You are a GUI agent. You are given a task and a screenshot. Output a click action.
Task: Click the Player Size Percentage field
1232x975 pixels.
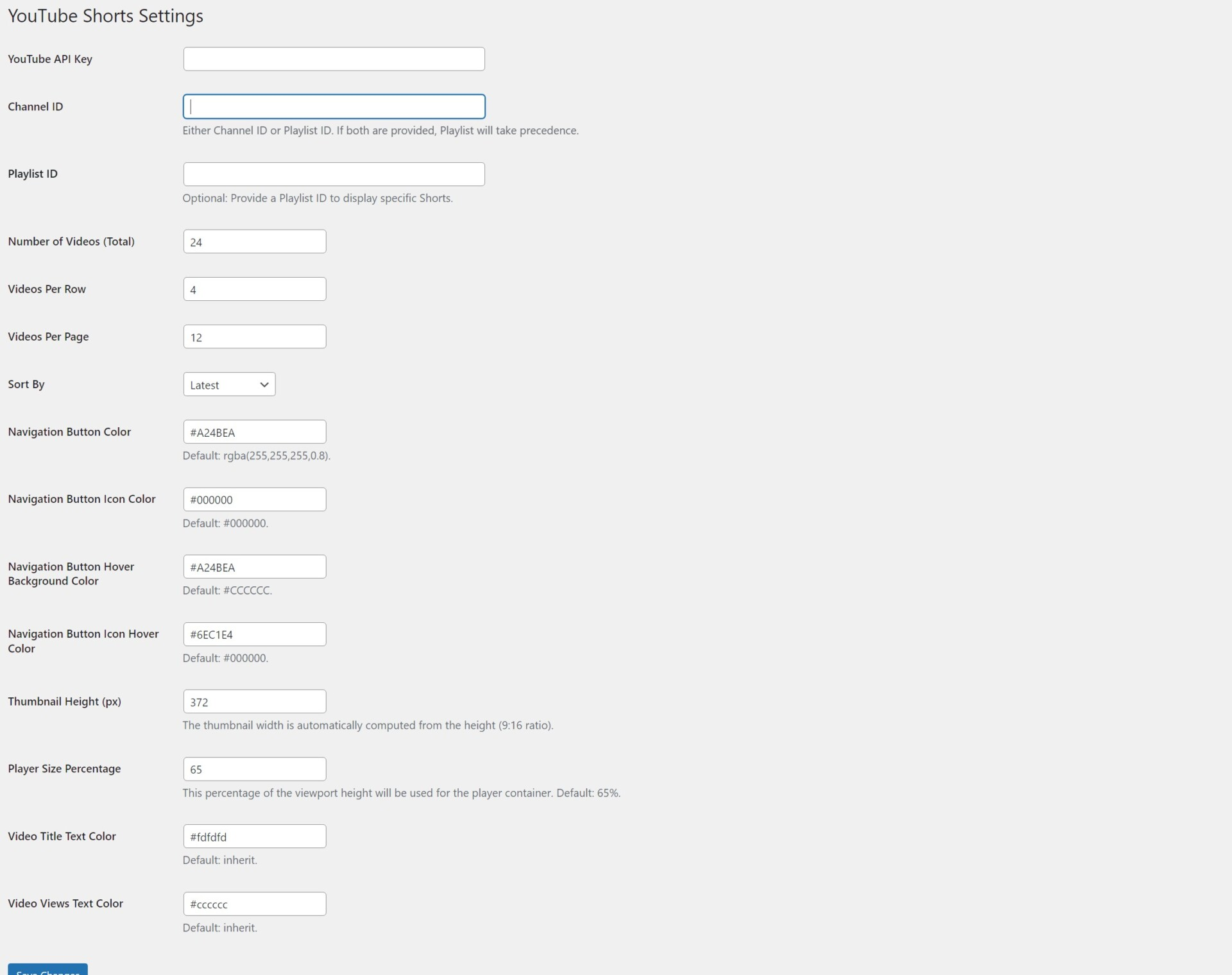tap(255, 769)
